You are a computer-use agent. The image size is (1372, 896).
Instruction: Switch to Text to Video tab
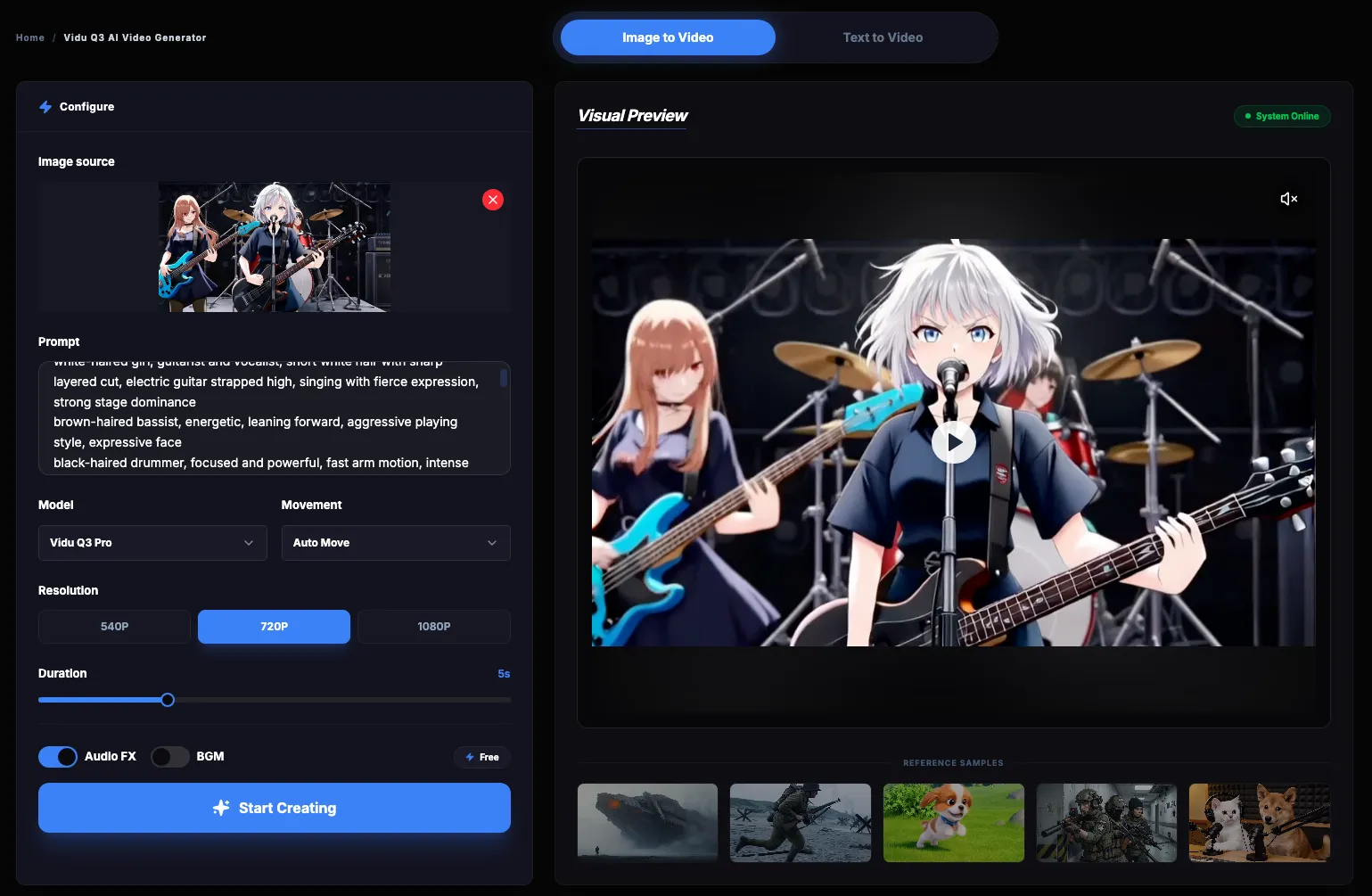(883, 37)
